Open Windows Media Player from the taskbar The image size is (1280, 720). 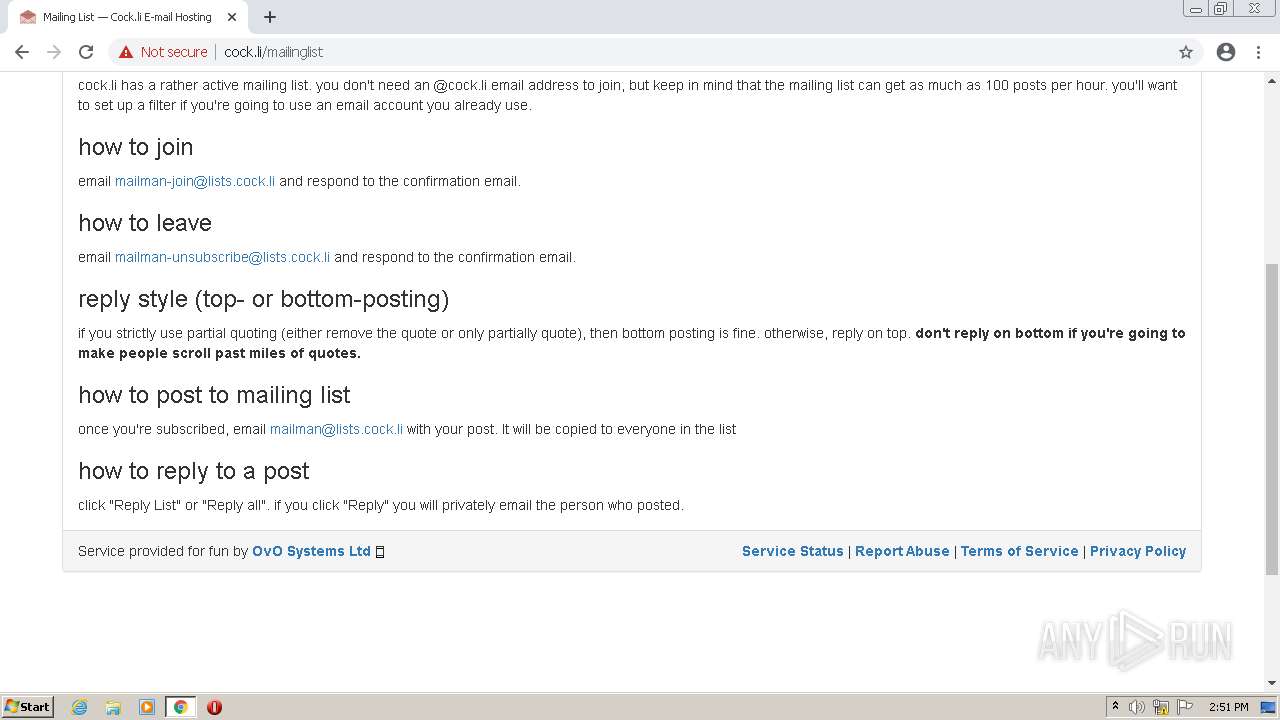coord(147,707)
